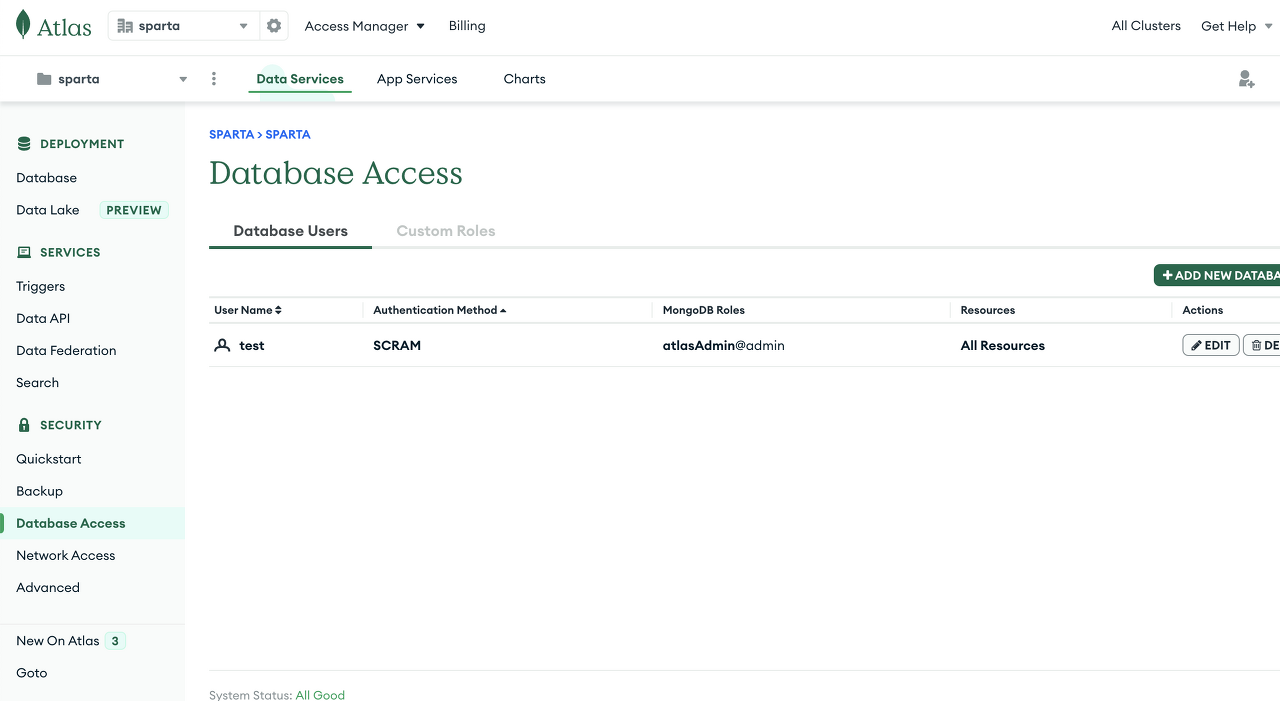This screenshot has height=701, width=1280.
Task: Open Triggers in sidebar
Action: 41,286
